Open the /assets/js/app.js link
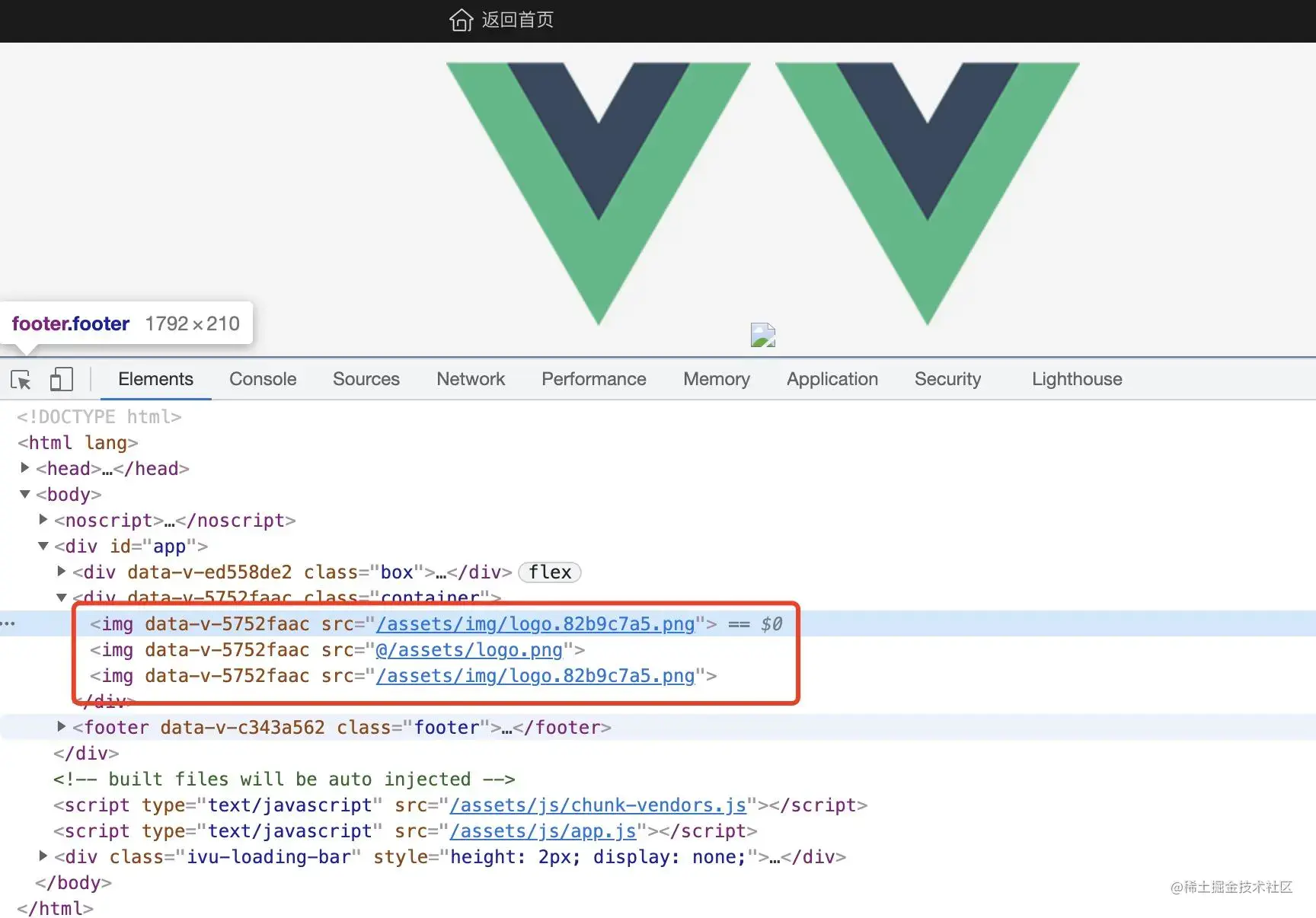 coord(543,831)
